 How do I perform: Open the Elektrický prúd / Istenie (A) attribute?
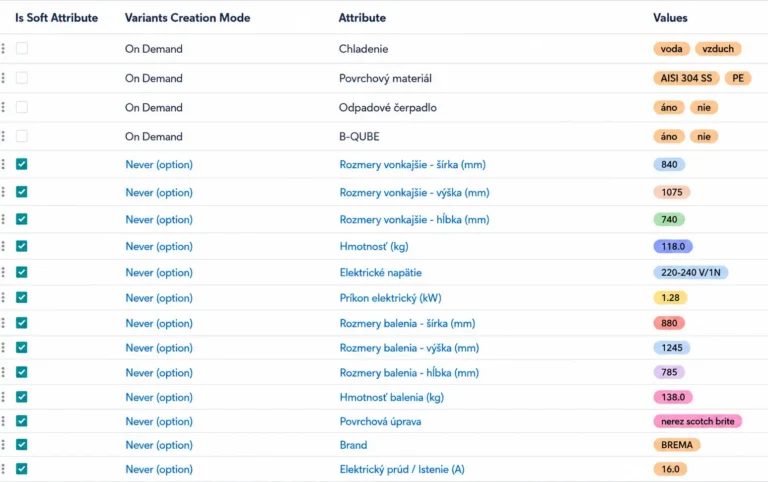402,469
